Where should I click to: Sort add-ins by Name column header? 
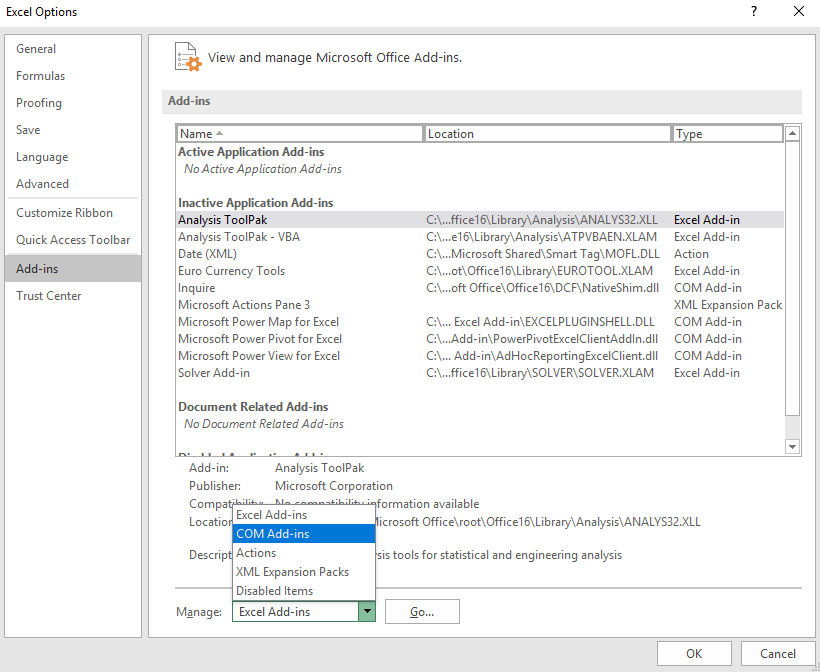tap(300, 134)
